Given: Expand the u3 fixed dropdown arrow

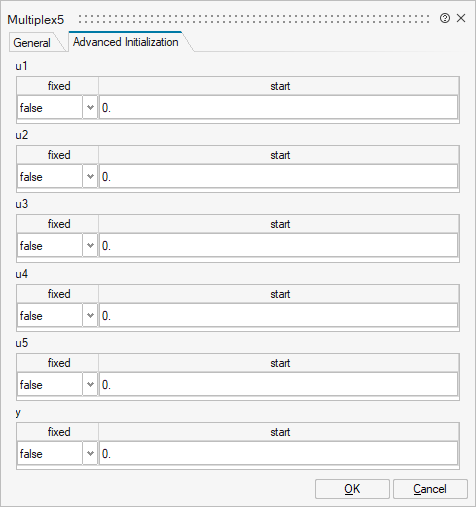Looking at the screenshot, I should pyautogui.click(x=90, y=246).
